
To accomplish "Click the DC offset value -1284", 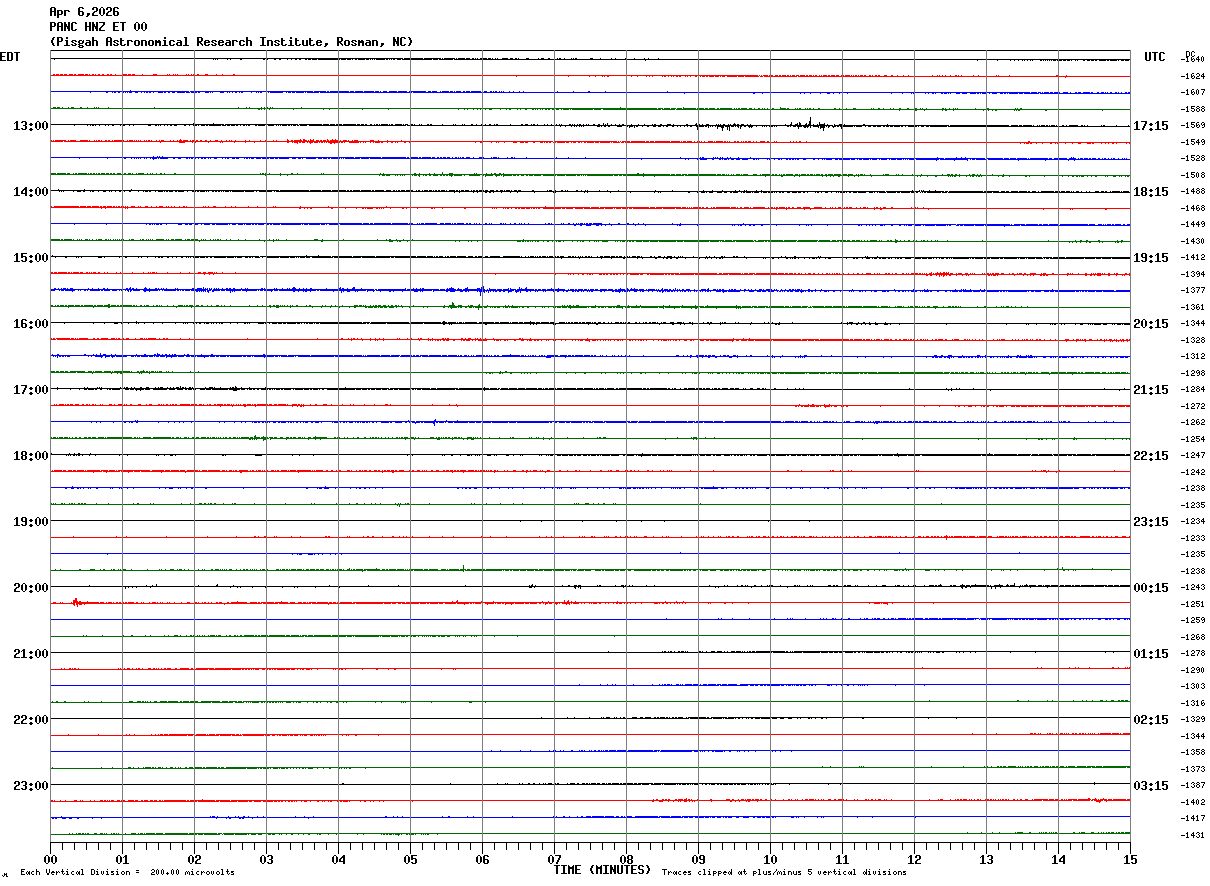I will click(1193, 390).
